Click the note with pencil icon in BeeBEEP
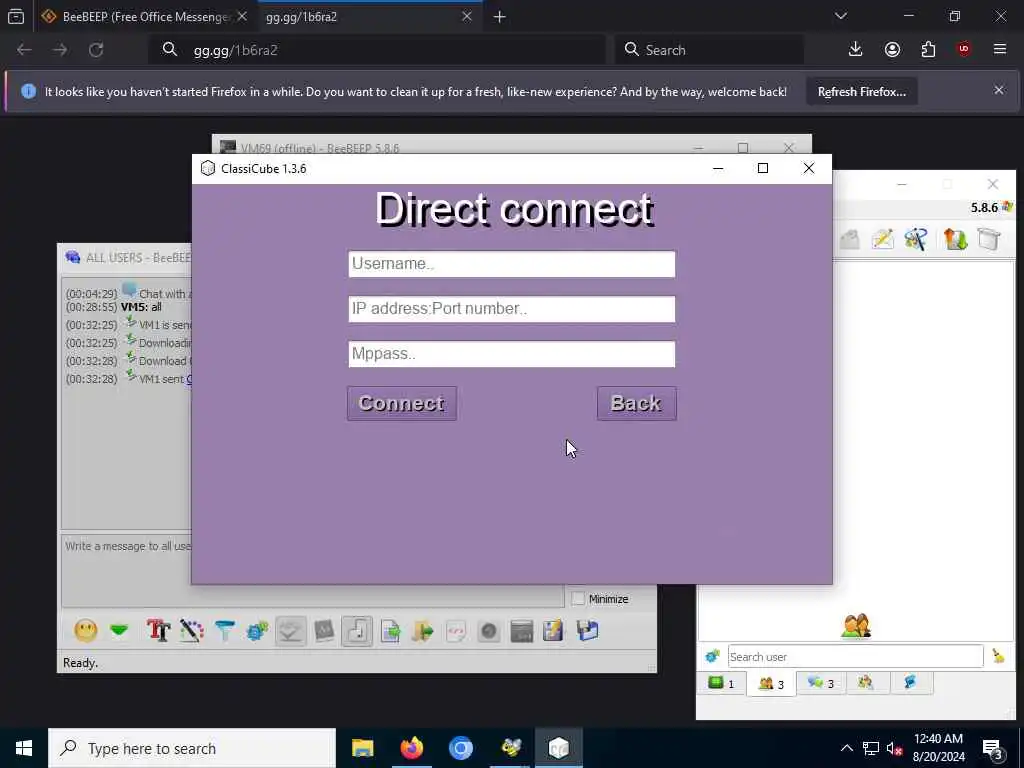Viewport: 1024px width, 768px height. (x=883, y=239)
